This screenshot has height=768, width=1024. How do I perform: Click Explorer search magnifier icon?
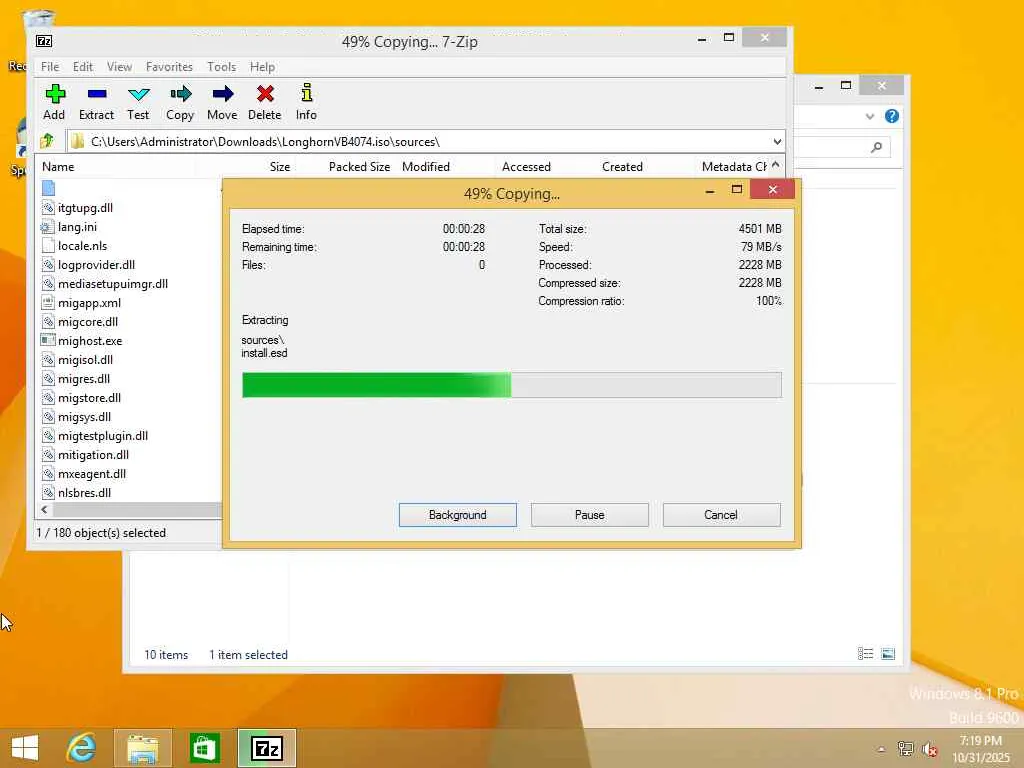[876, 147]
